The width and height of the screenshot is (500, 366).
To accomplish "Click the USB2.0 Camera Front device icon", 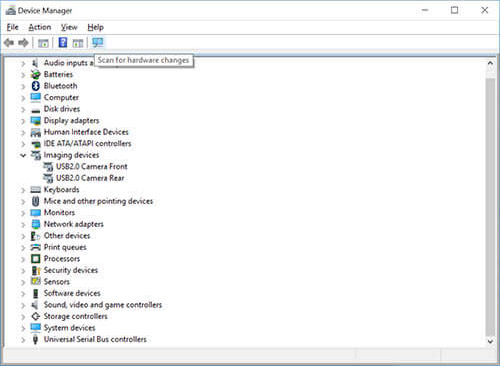I will [48, 167].
